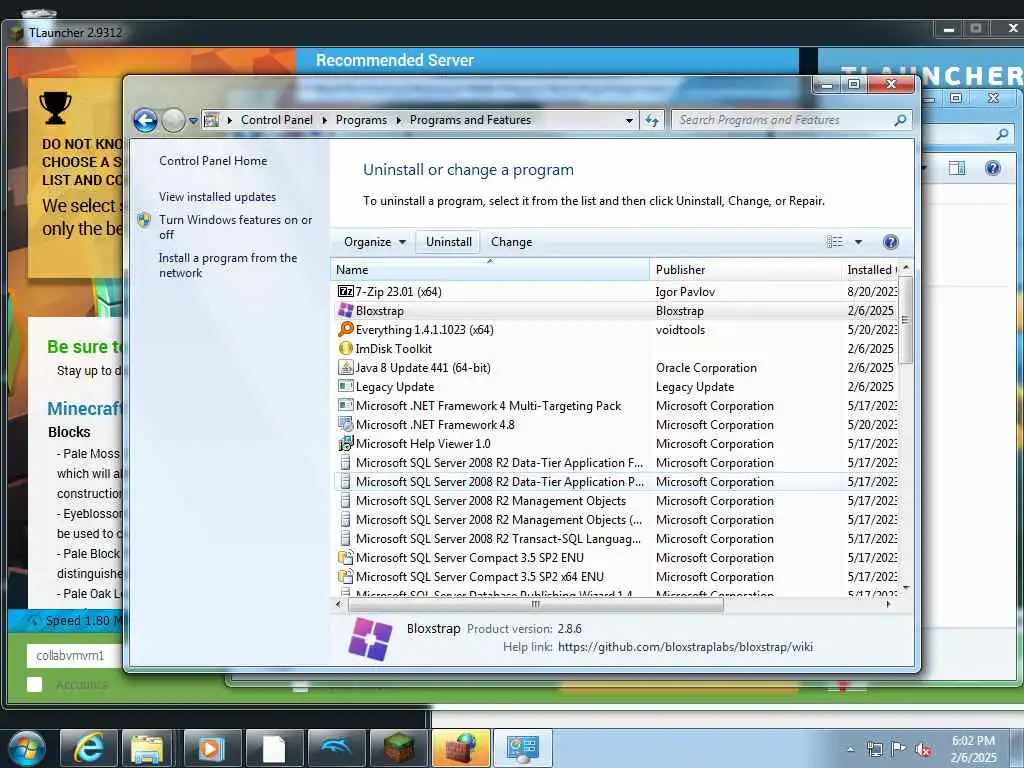Image resolution: width=1024 pixels, height=768 pixels.
Task: Click Igor Pavlov publisher cell
Action: pos(685,292)
